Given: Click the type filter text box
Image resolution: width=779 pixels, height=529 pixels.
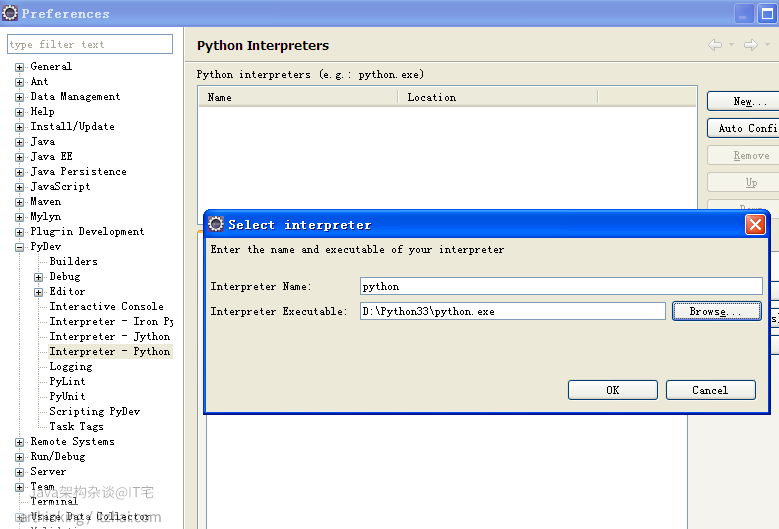Looking at the screenshot, I should [x=90, y=44].
